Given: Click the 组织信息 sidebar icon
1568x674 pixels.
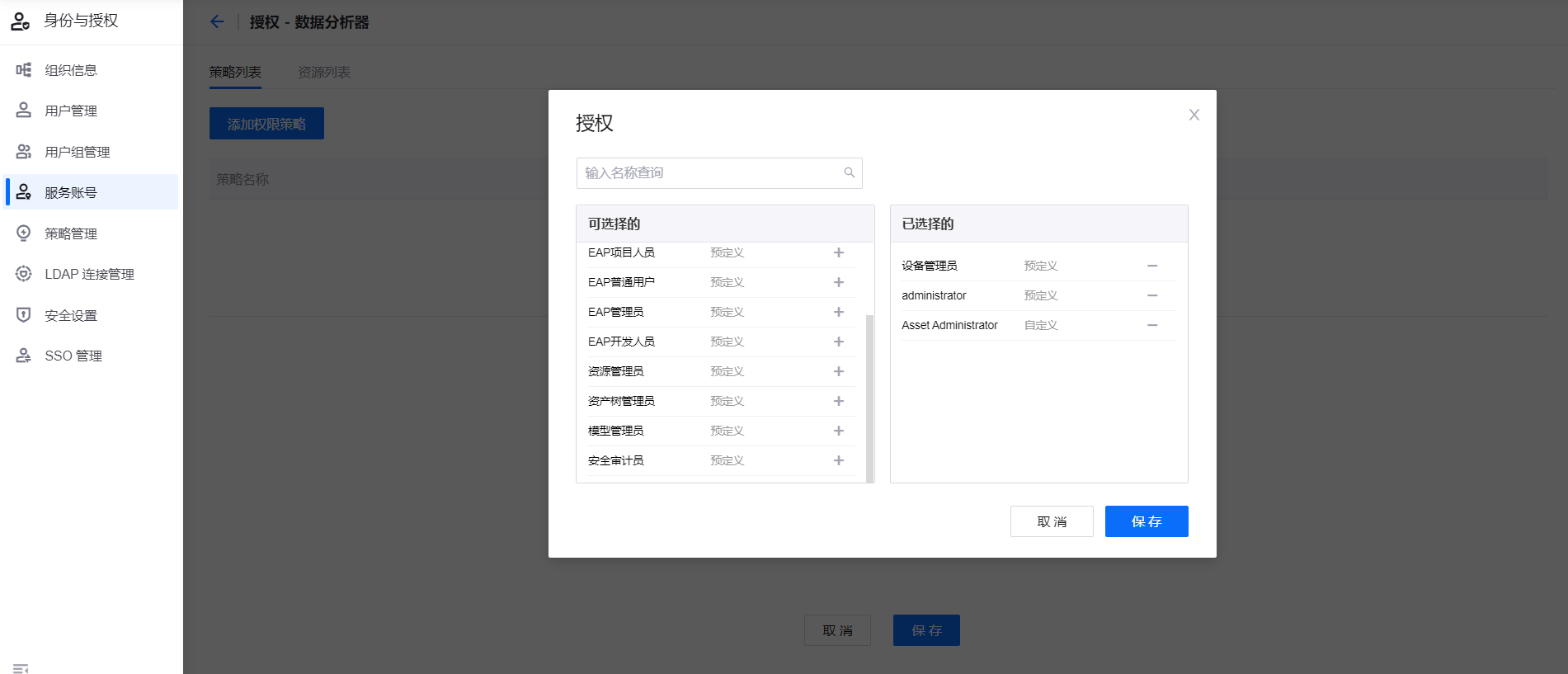Looking at the screenshot, I should point(24,70).
